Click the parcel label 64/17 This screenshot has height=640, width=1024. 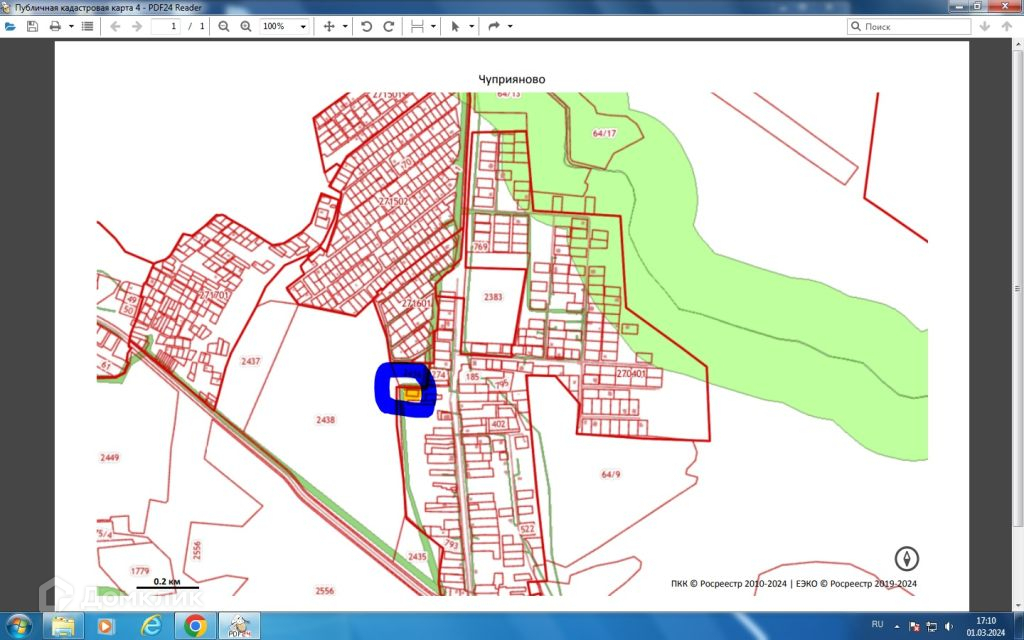click(x=604, y=133)
